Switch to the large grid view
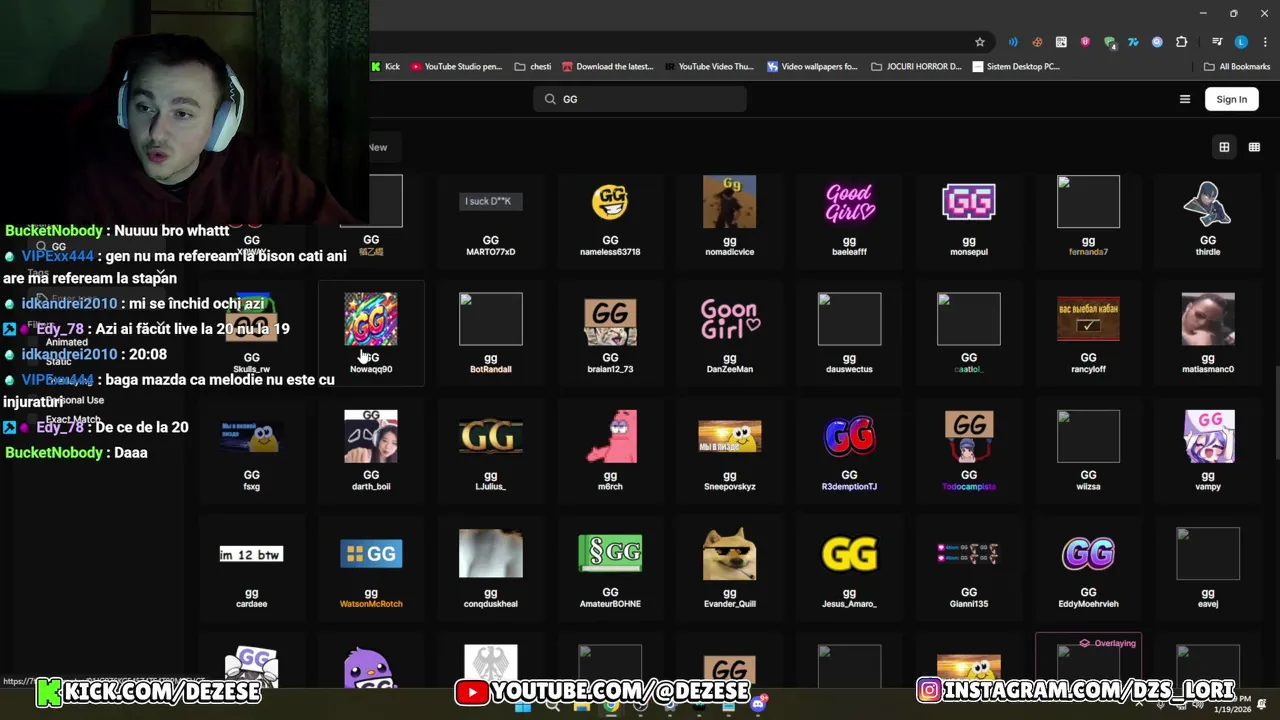The height and width of the screenshot is (720, 1280). [1224, 147]
